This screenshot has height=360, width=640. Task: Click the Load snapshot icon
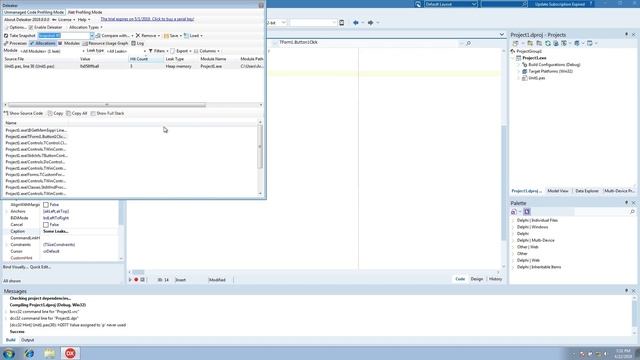[186, 36]
